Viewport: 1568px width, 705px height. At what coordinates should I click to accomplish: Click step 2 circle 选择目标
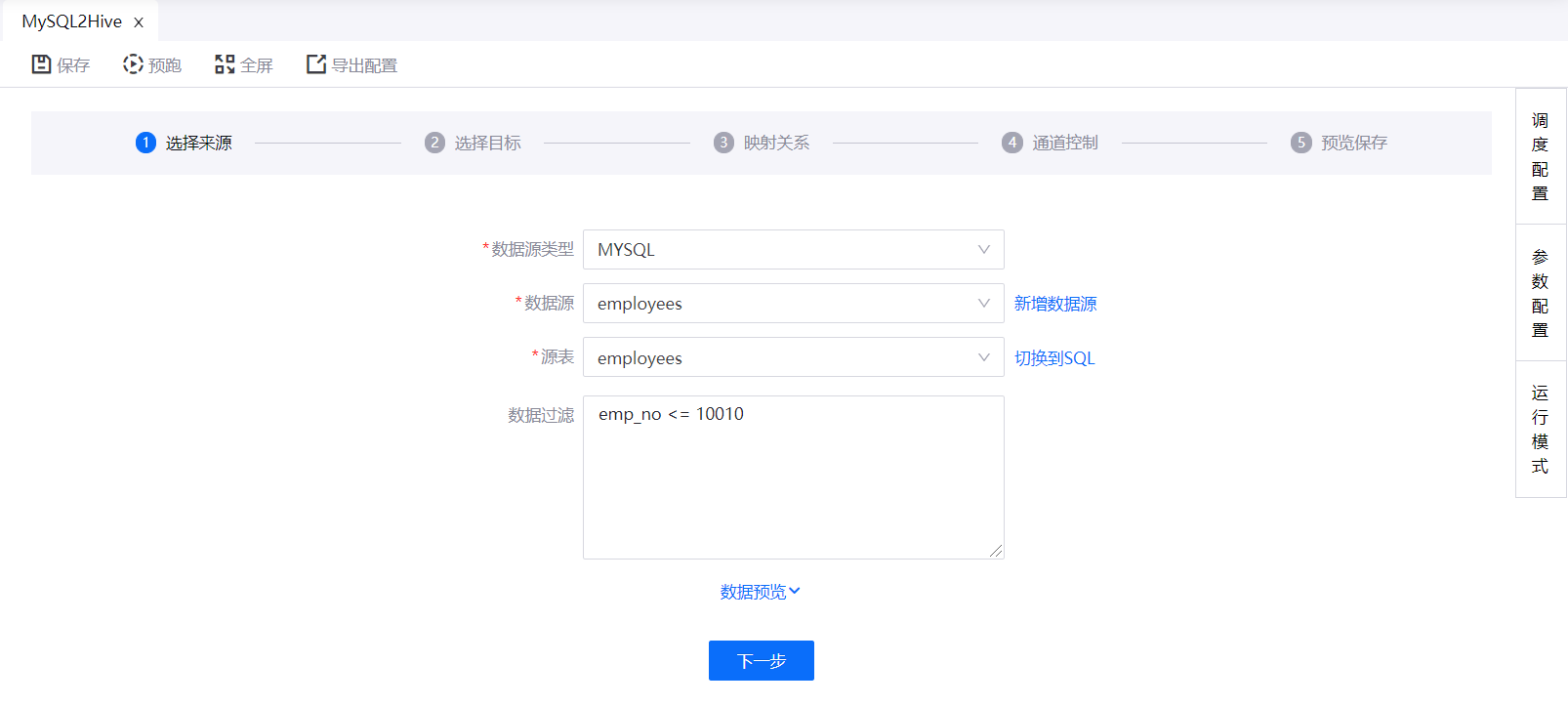[434, 143]
